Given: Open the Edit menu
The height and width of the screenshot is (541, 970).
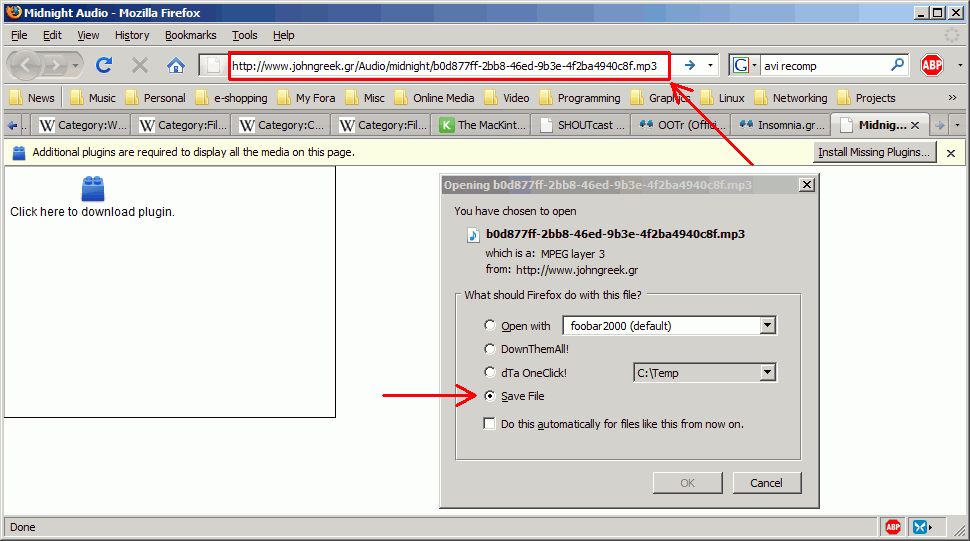Looking at the screenshot, I should click(x=52, y=35).
